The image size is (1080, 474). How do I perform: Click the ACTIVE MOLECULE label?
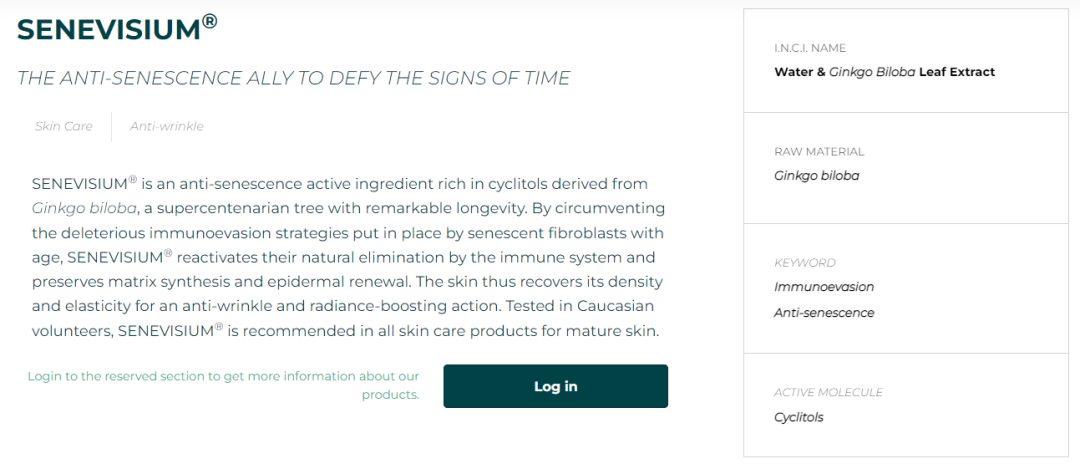point(828,393)
